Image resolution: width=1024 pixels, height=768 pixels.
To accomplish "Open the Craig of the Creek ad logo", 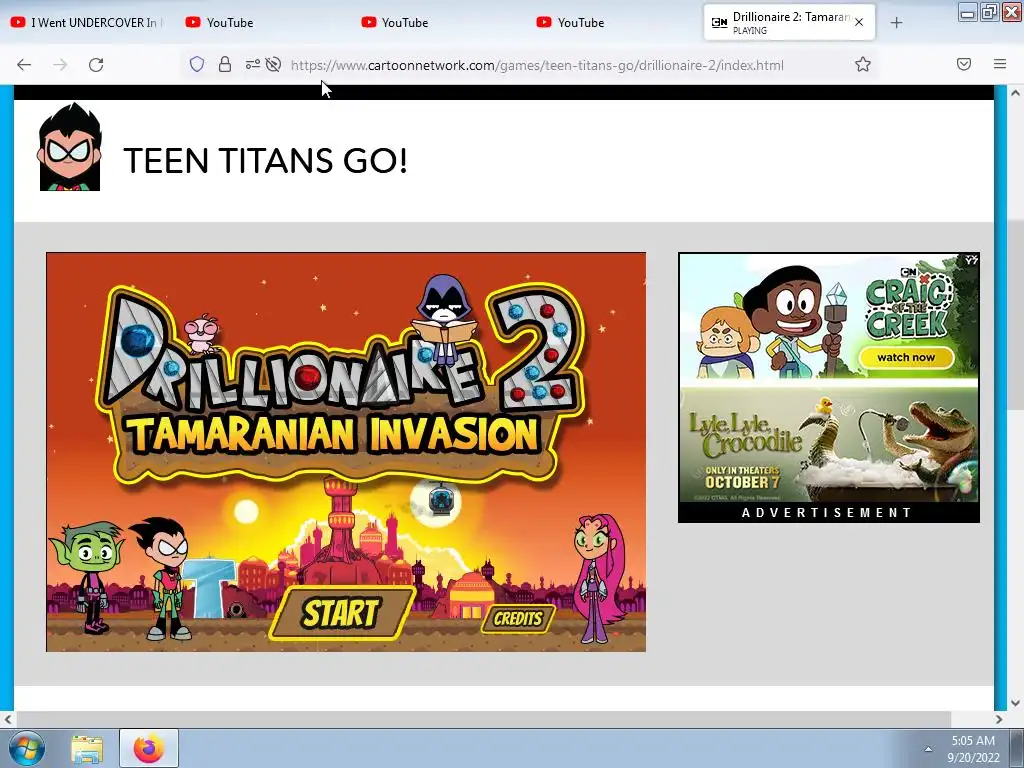I will click(908, 304).
